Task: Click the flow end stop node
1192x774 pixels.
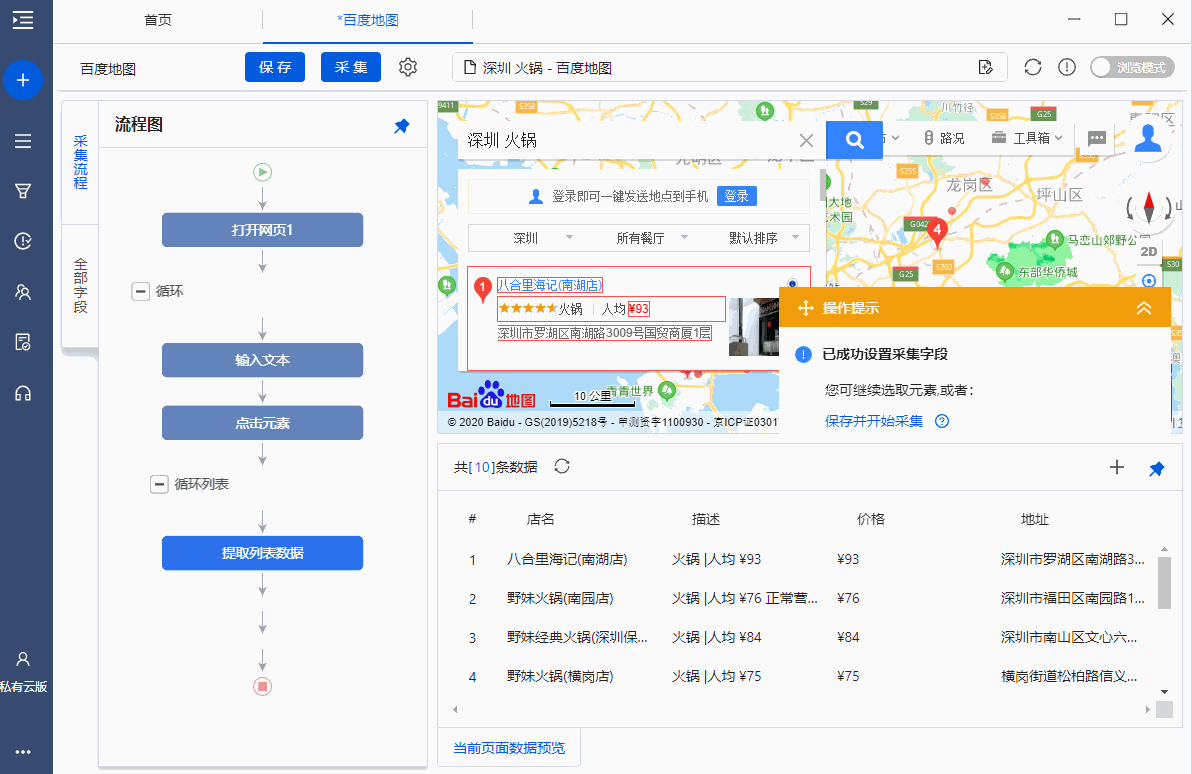Action: point(262,687)
